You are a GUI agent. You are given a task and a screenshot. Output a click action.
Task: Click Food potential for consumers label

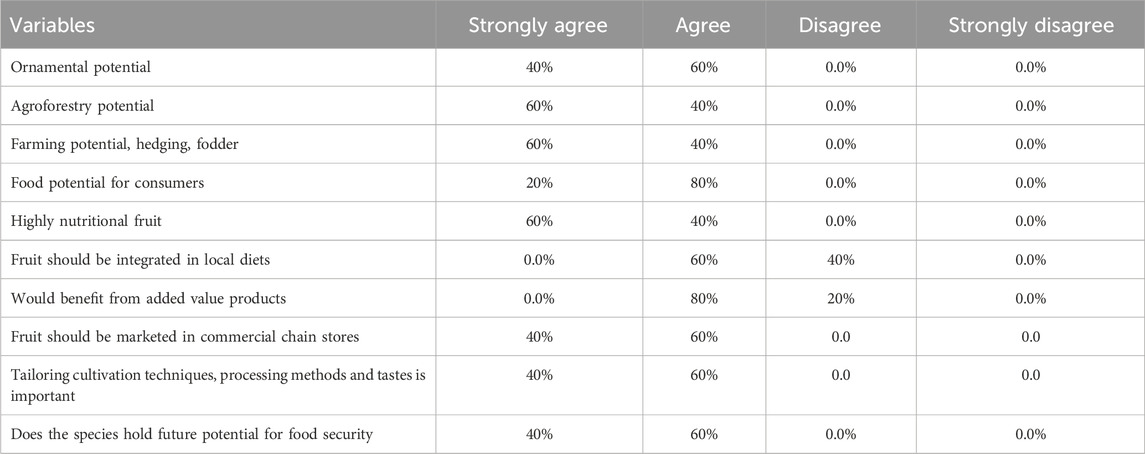point(107,183)
